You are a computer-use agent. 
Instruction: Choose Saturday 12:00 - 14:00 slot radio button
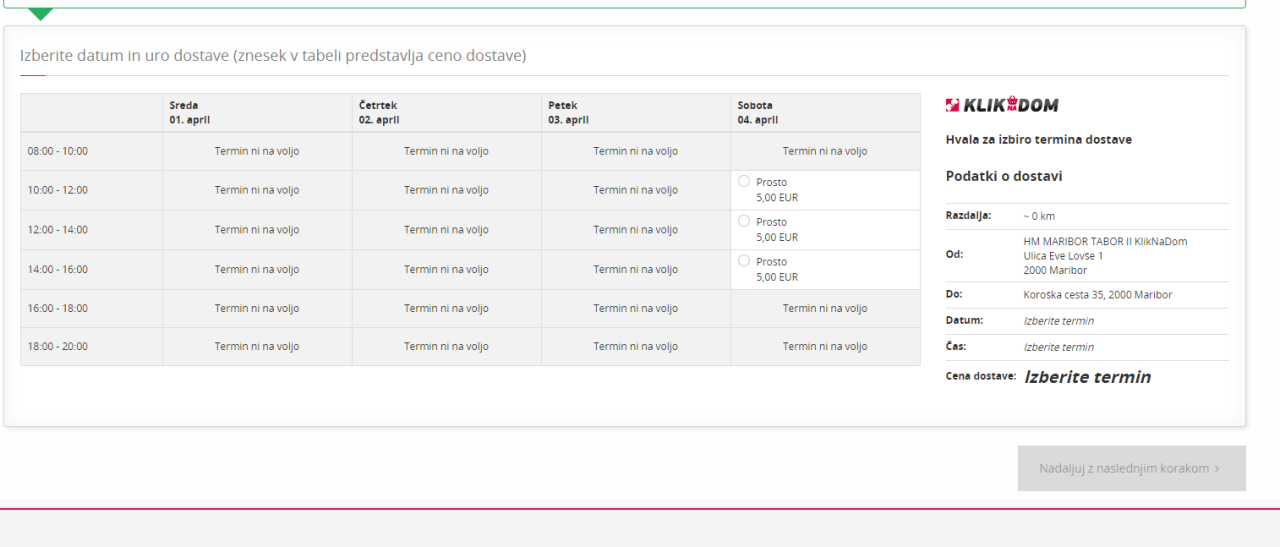[743, 221]
